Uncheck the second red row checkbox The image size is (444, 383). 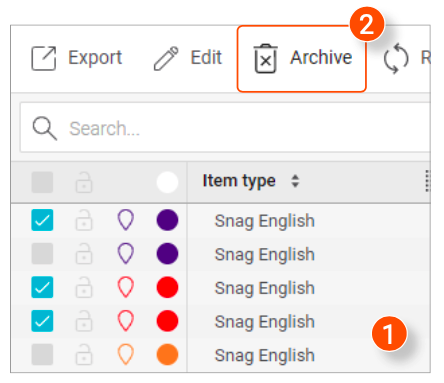point(42,321)
